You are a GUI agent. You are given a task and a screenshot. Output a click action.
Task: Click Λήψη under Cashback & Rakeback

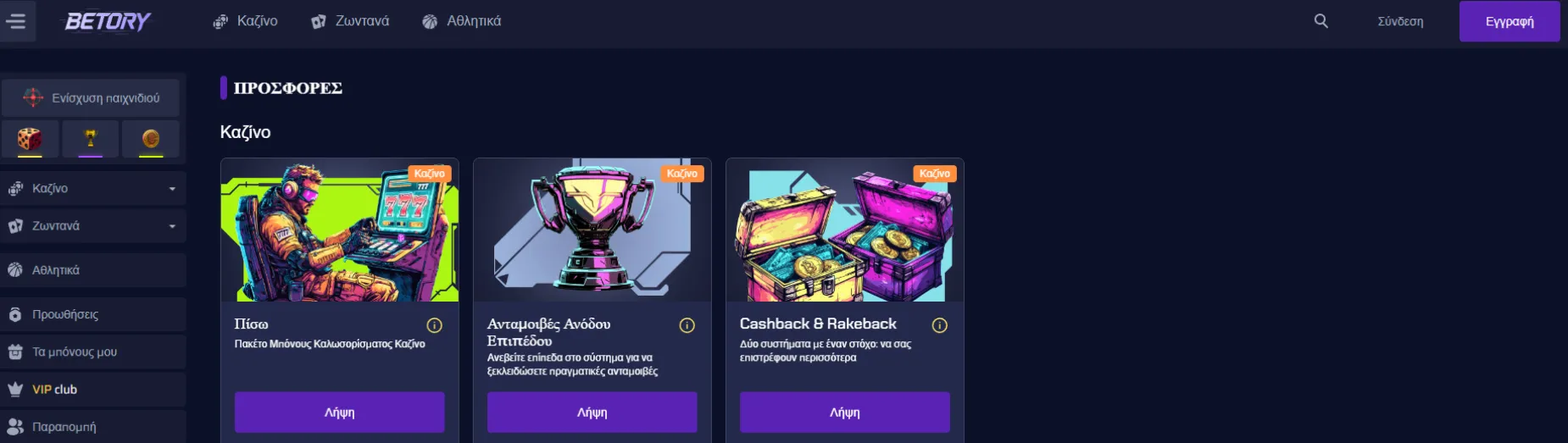[x=844, y=413]
